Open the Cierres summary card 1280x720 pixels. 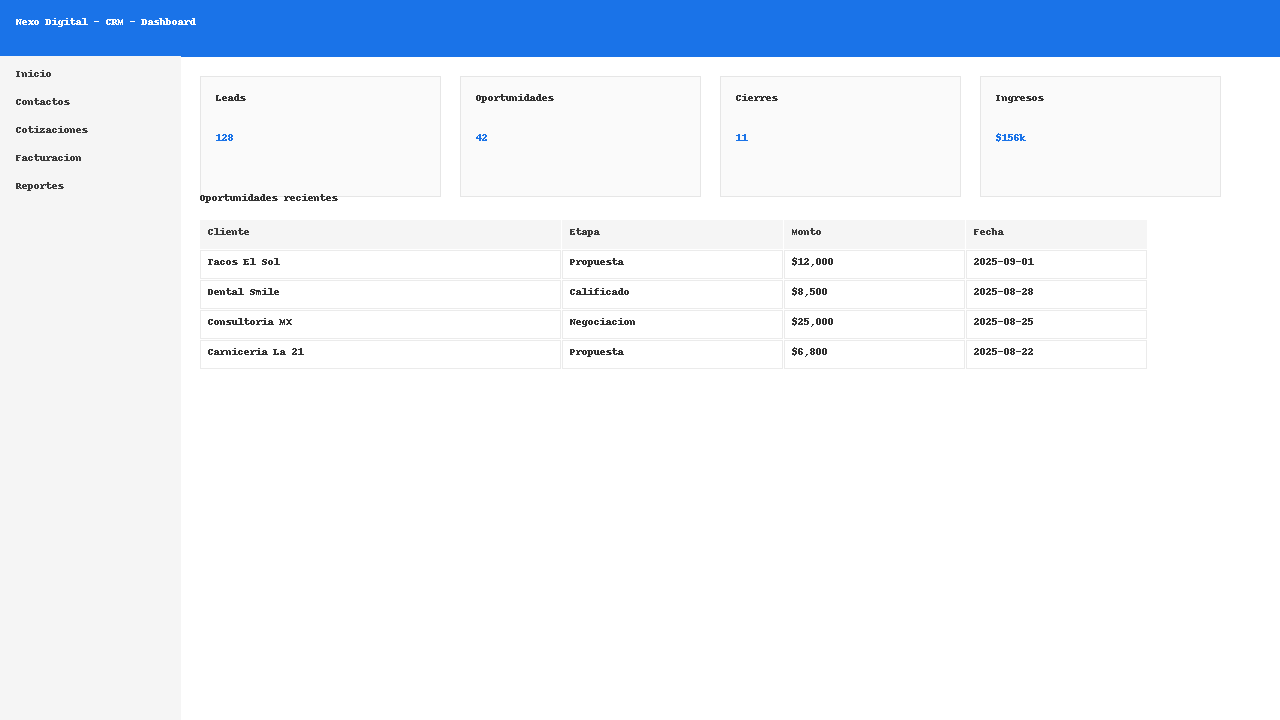pos(840,136)
